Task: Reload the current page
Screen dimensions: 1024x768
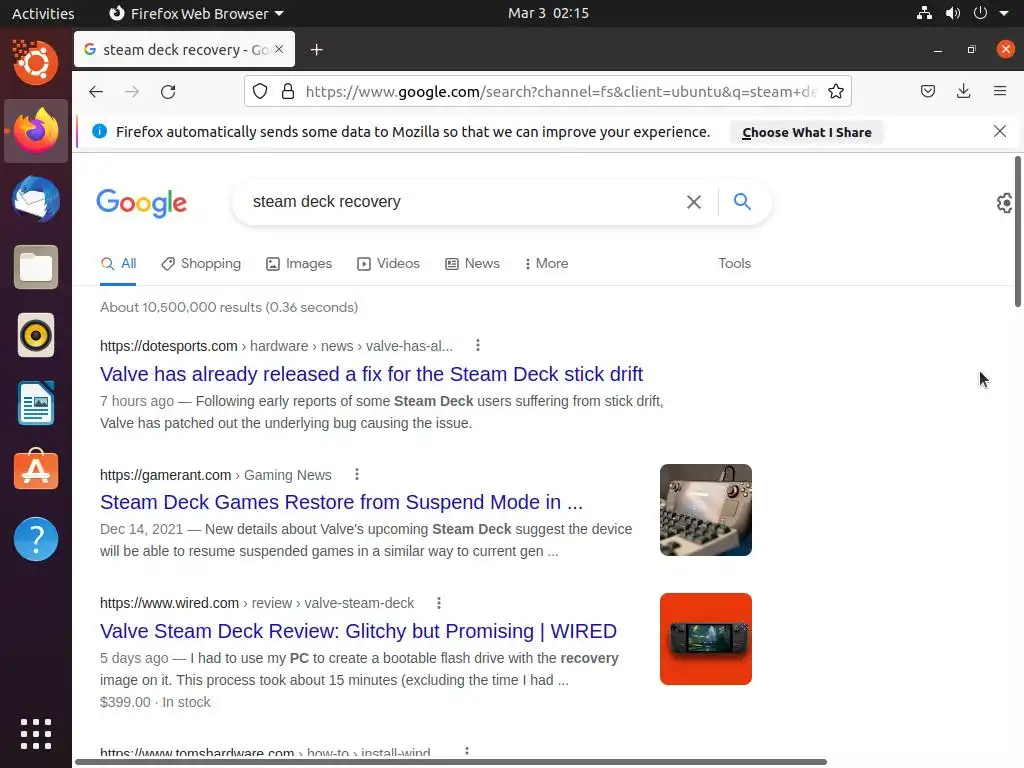Action: [x=168, y=91]
